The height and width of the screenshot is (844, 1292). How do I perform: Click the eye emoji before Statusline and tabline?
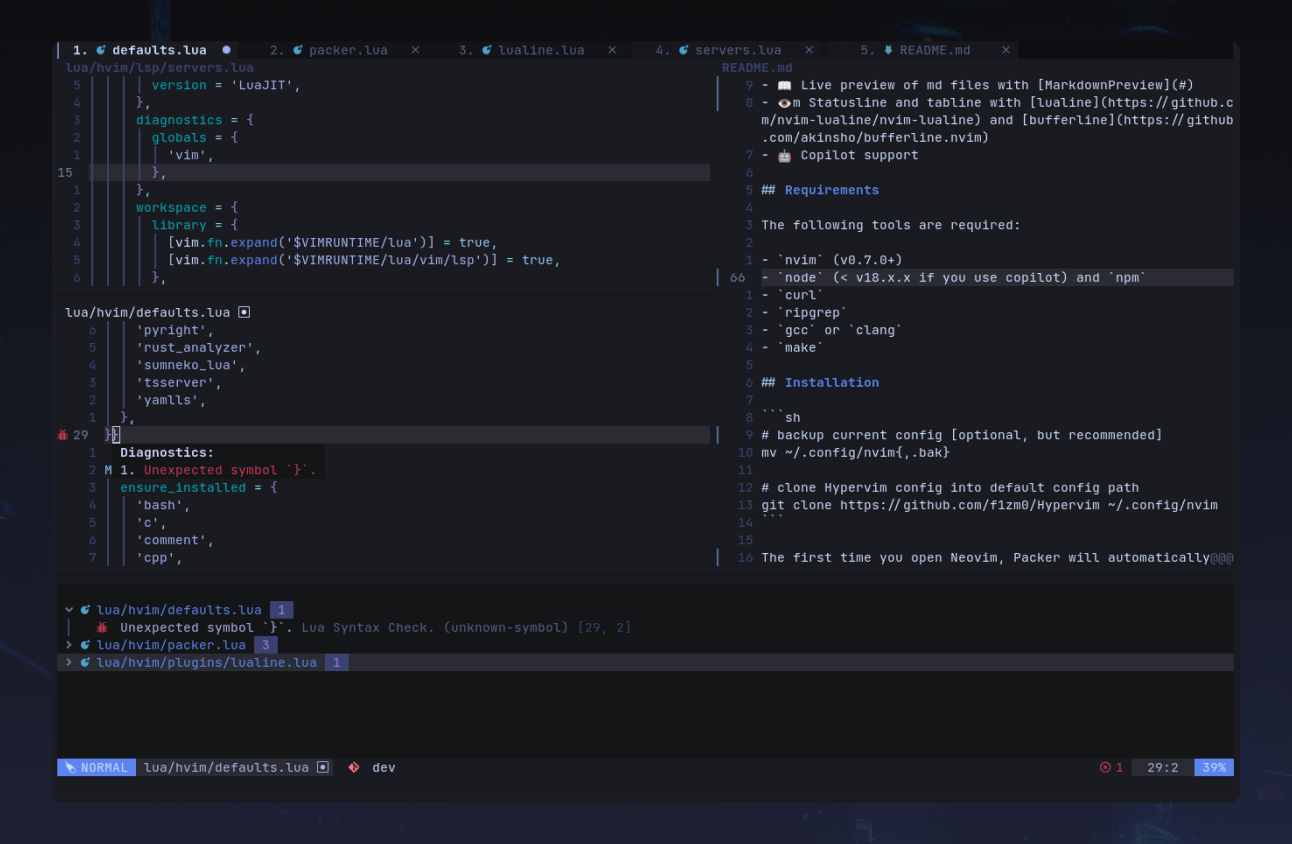785,103
